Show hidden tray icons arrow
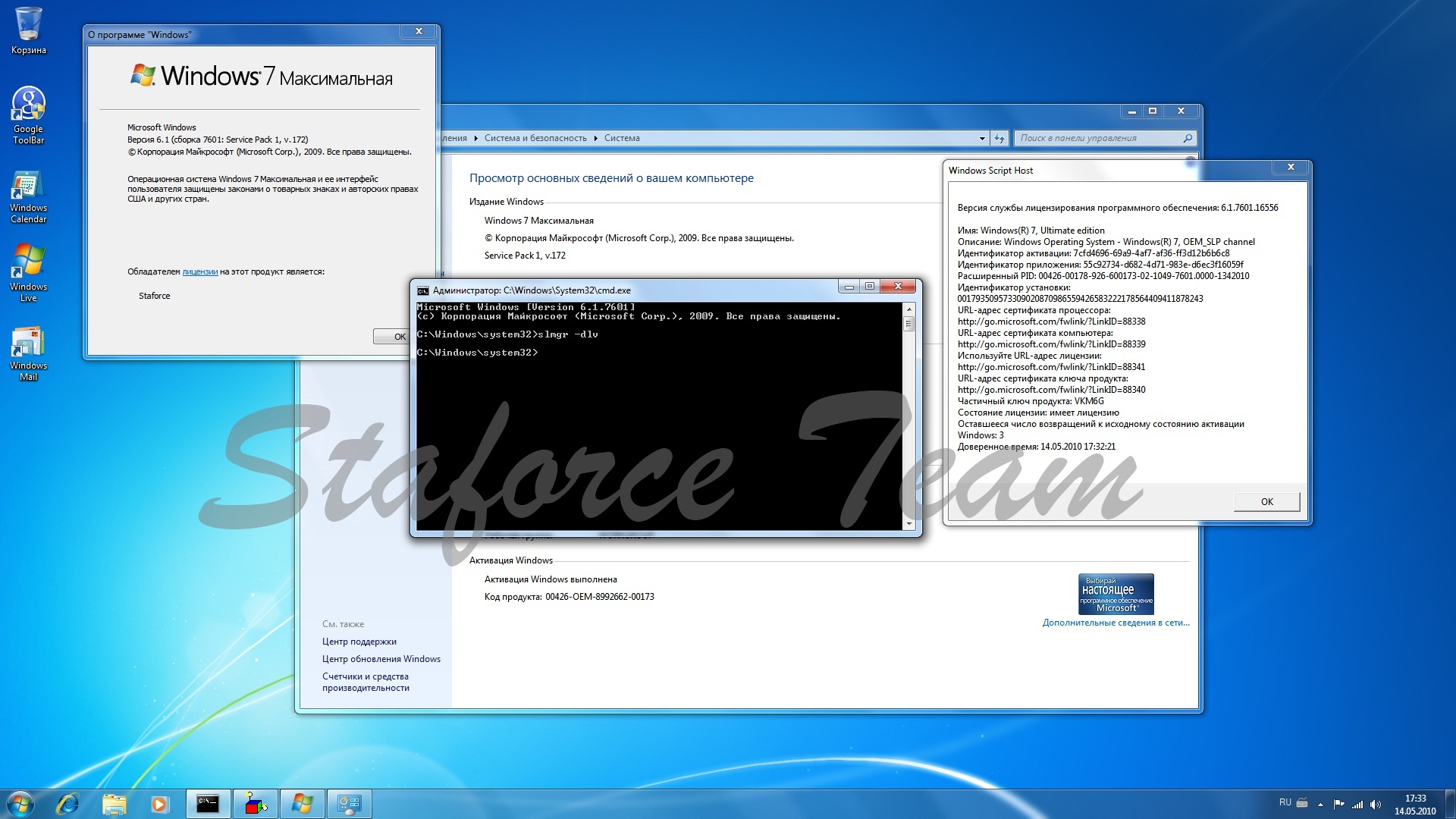The image size is (1456, 819). (1320, 804)
